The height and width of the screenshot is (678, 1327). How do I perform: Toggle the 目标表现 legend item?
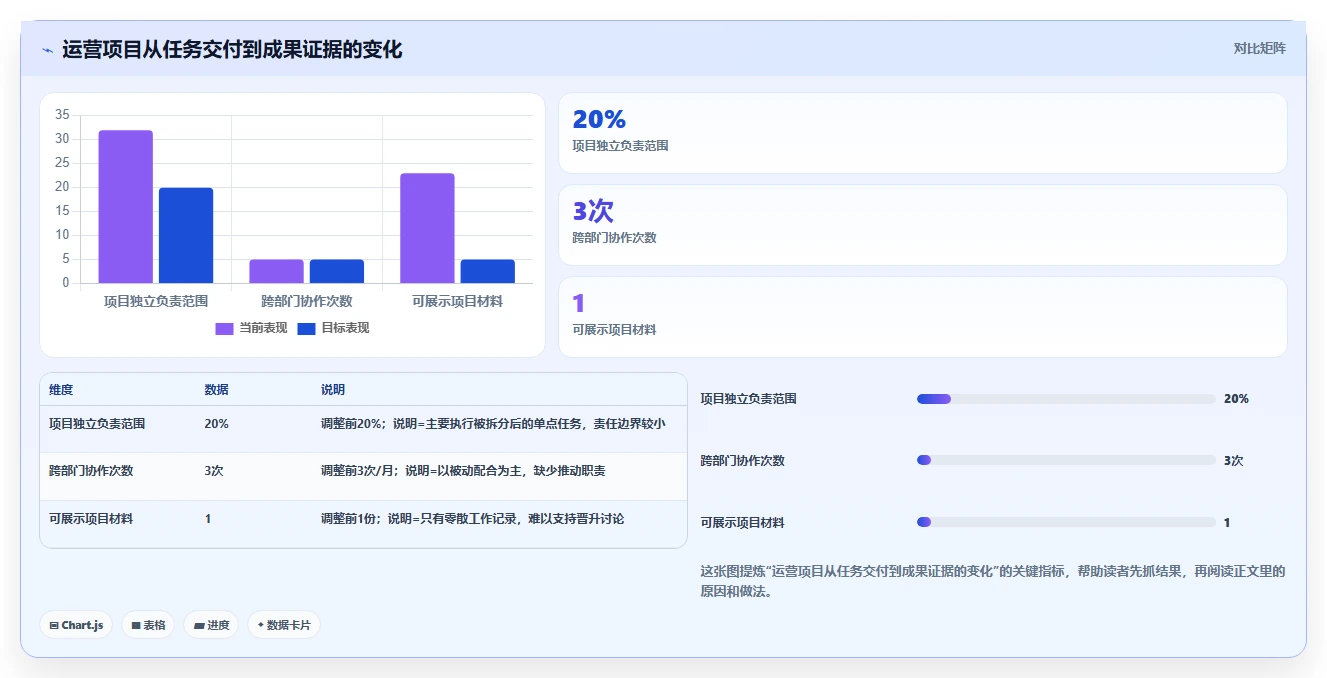333,328
